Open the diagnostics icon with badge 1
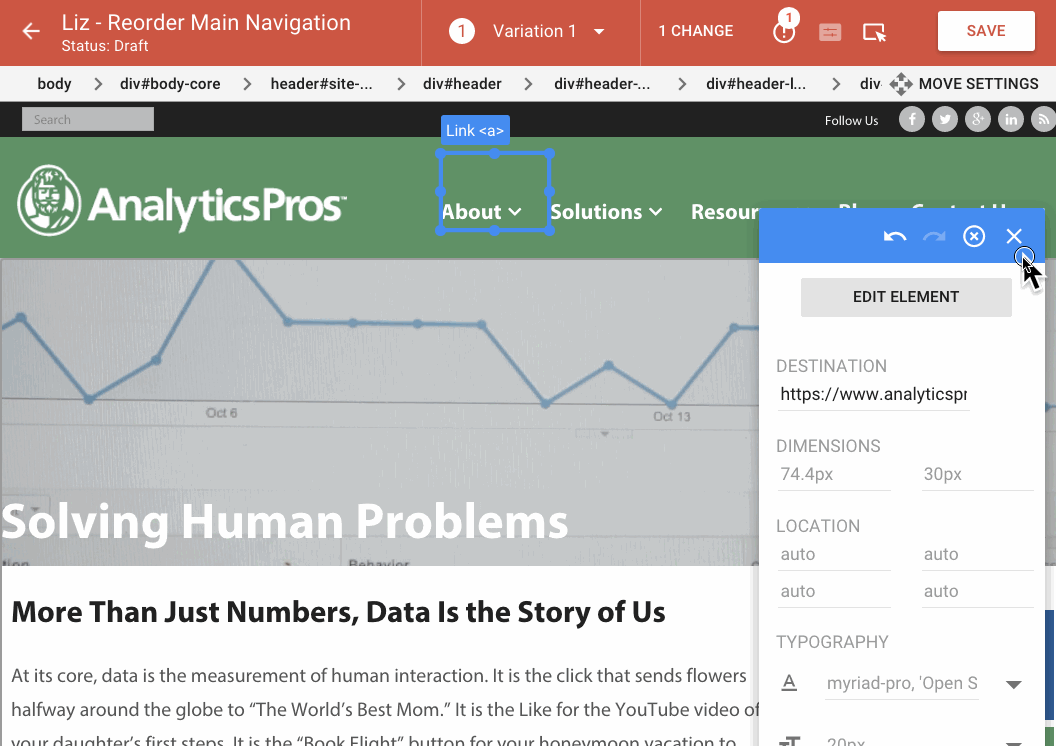This screenshot has width=1056, height=746. [784, 29]
